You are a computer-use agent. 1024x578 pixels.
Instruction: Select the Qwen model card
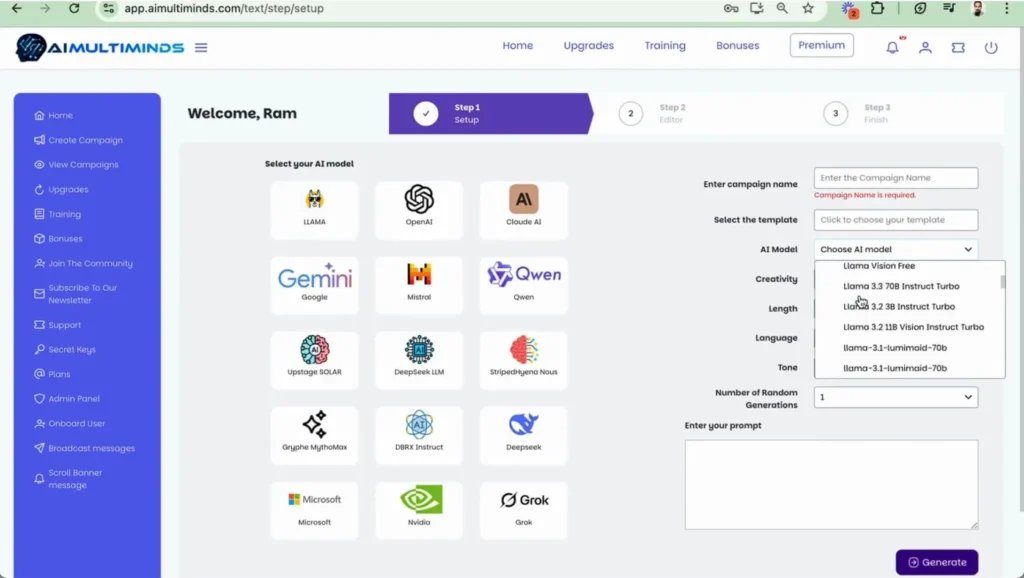tap(523, 285)
